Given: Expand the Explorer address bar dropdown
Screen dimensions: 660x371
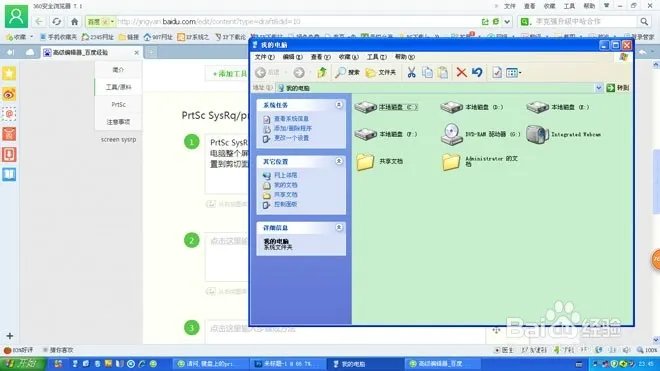Looking at the screenshot, I should [599, 88].
